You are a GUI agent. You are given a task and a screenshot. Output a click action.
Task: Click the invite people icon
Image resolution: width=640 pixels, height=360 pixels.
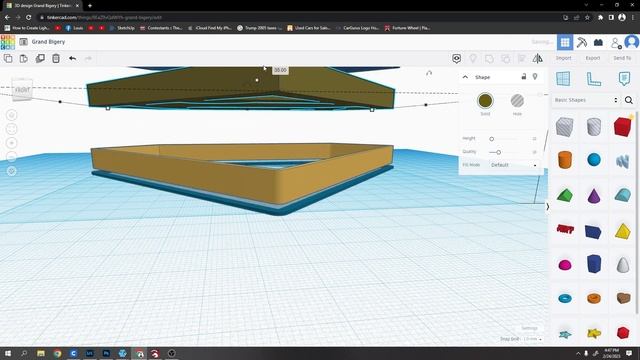(x=616, y=42)
